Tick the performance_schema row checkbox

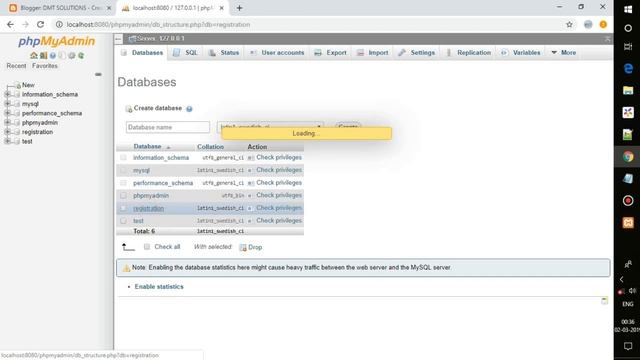coord(123,183)
